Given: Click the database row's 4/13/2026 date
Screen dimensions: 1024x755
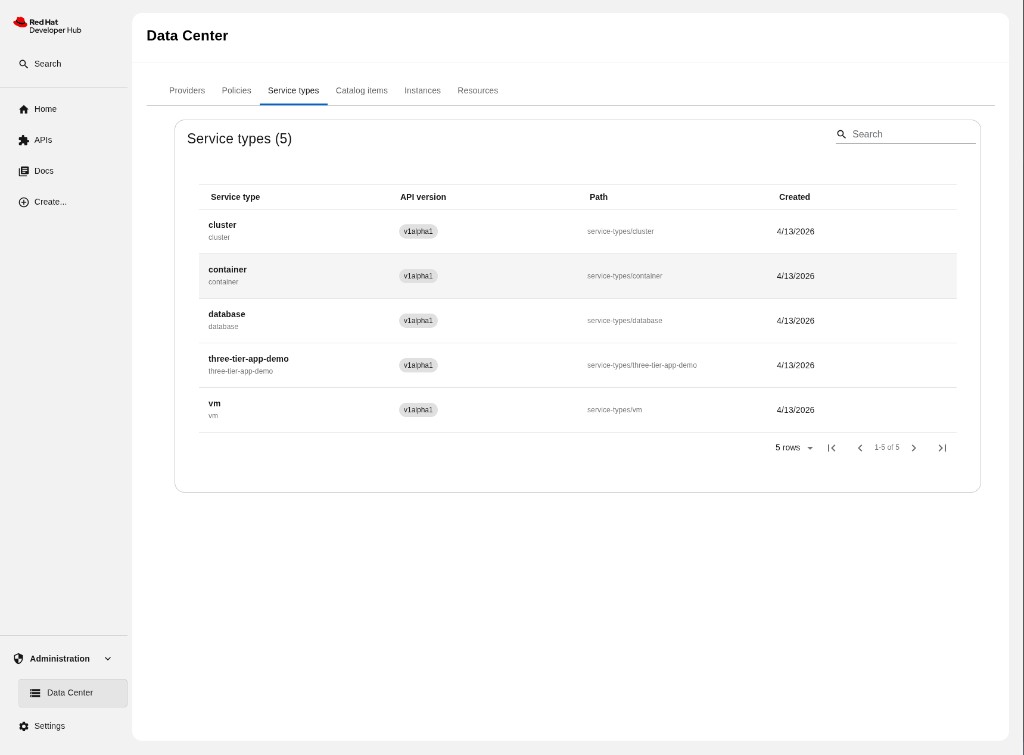Looking at the screenshot, I should pyautogui.click(x=795, y=321).
